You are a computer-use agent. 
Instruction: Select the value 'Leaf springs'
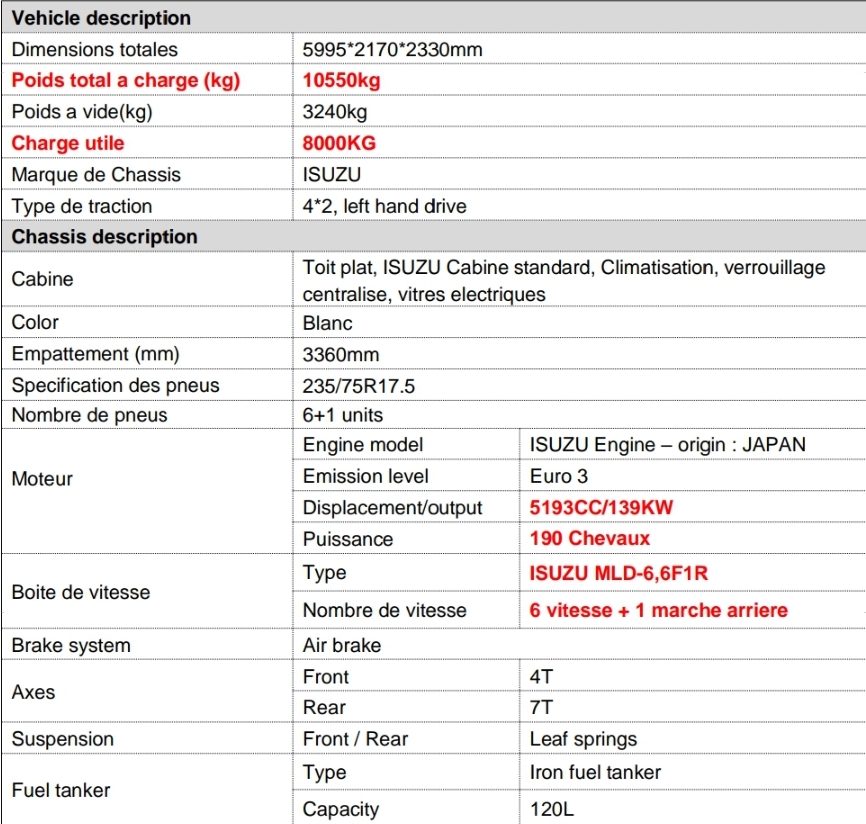(583, 740)
